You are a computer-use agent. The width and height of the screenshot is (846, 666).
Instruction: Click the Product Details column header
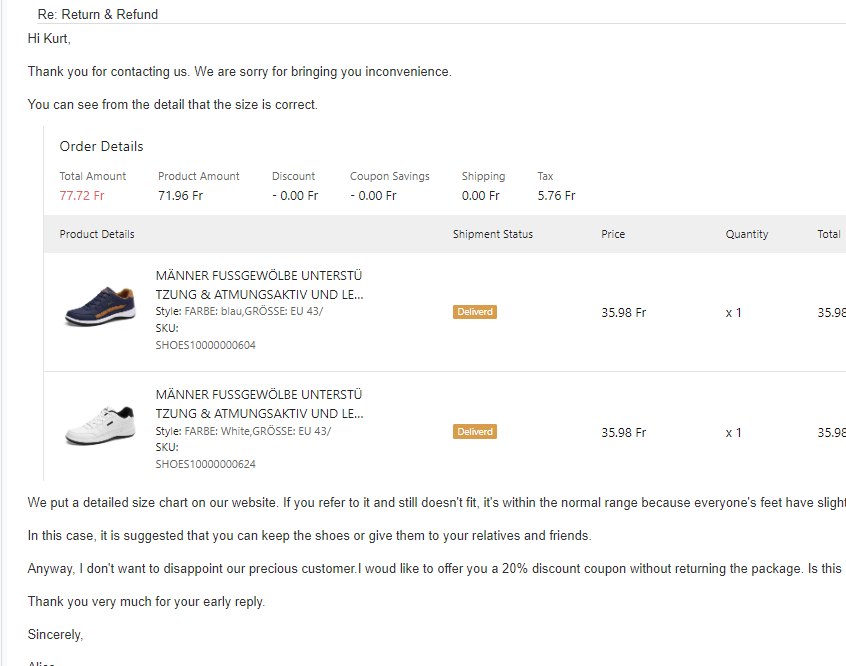coord(97,234)
